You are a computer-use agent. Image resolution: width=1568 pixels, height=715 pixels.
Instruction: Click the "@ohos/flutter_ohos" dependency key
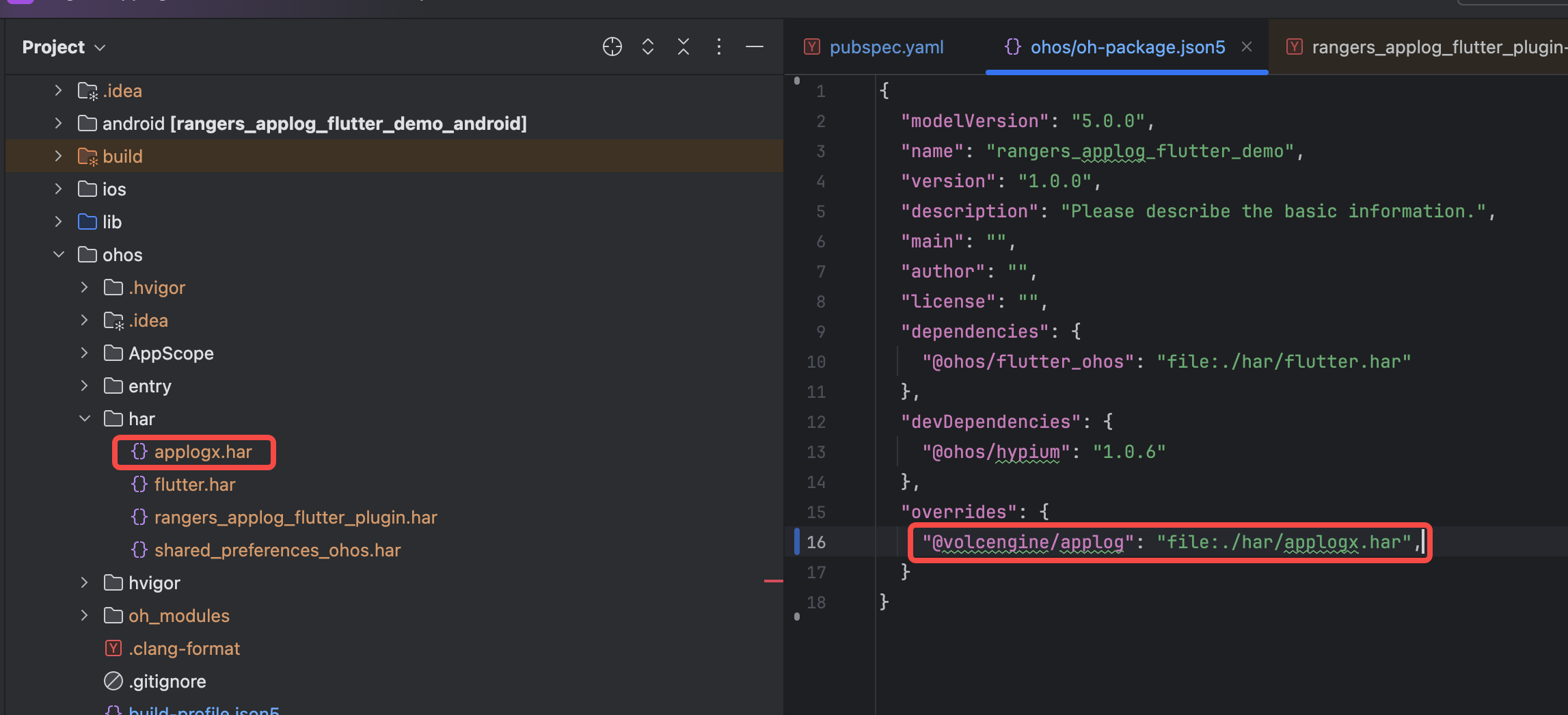(x=1028, y=362)
